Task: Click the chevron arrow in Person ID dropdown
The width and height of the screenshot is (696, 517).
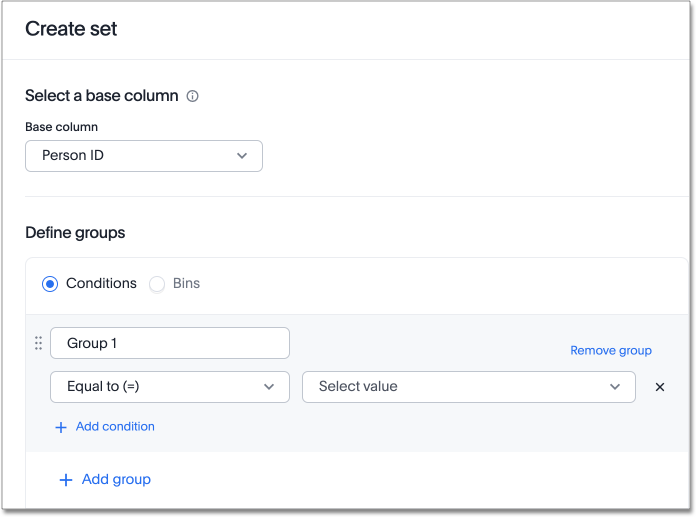Action: 242,156
